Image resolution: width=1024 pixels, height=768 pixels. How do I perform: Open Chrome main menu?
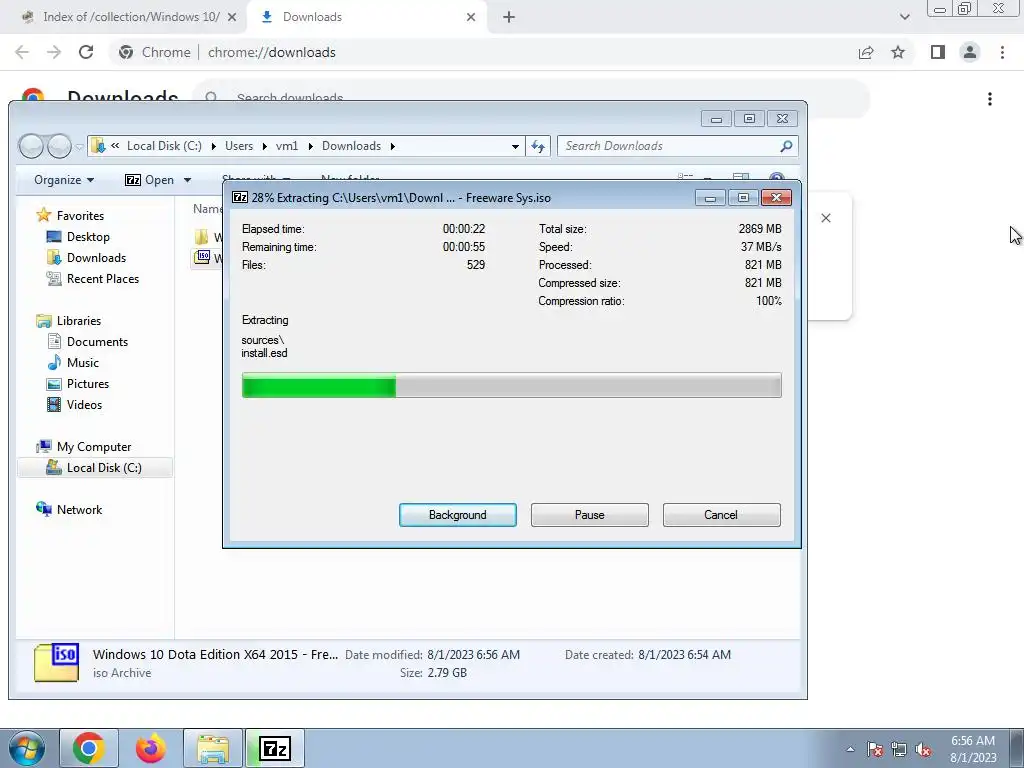point(1002,52)
